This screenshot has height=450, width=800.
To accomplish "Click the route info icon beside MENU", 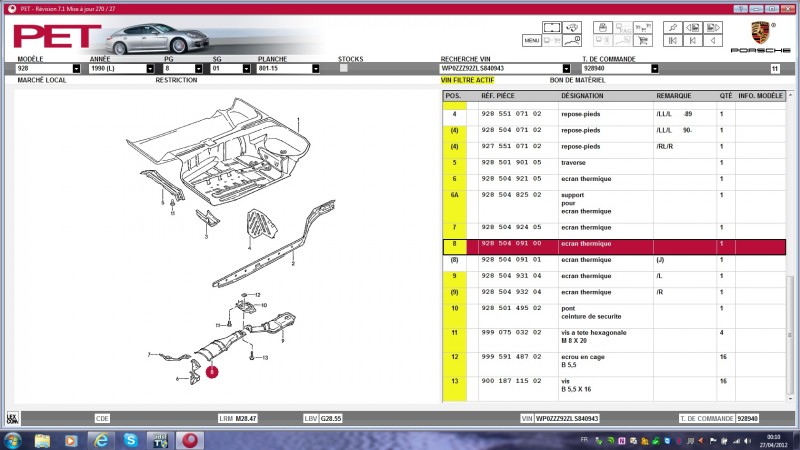I will (572, 40).
